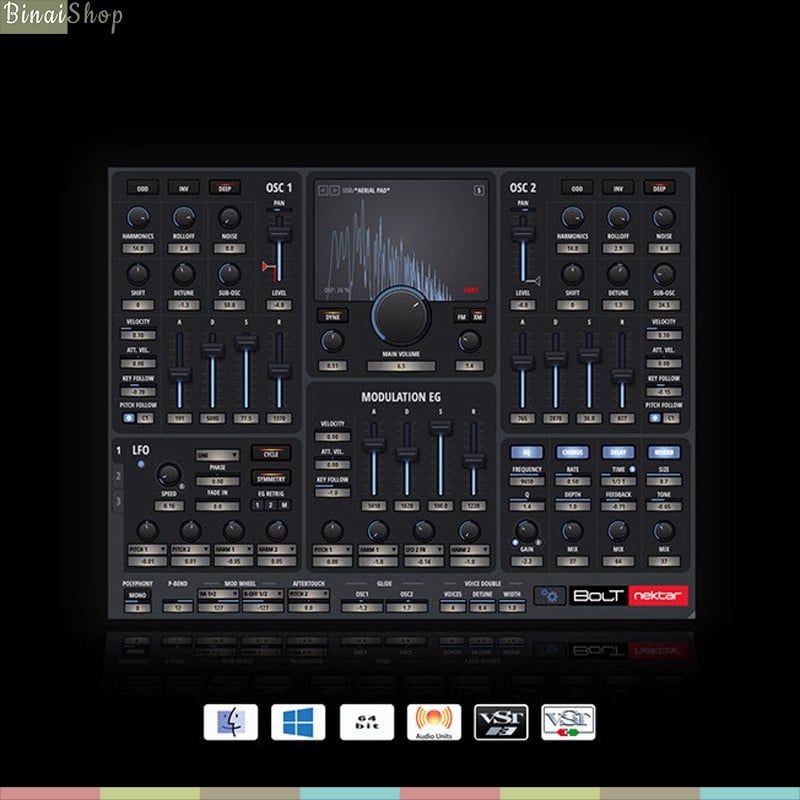Open the settings gear next to Bolt logo
The width and height of the screenshot is (800, 800).
tap(548, 595)
